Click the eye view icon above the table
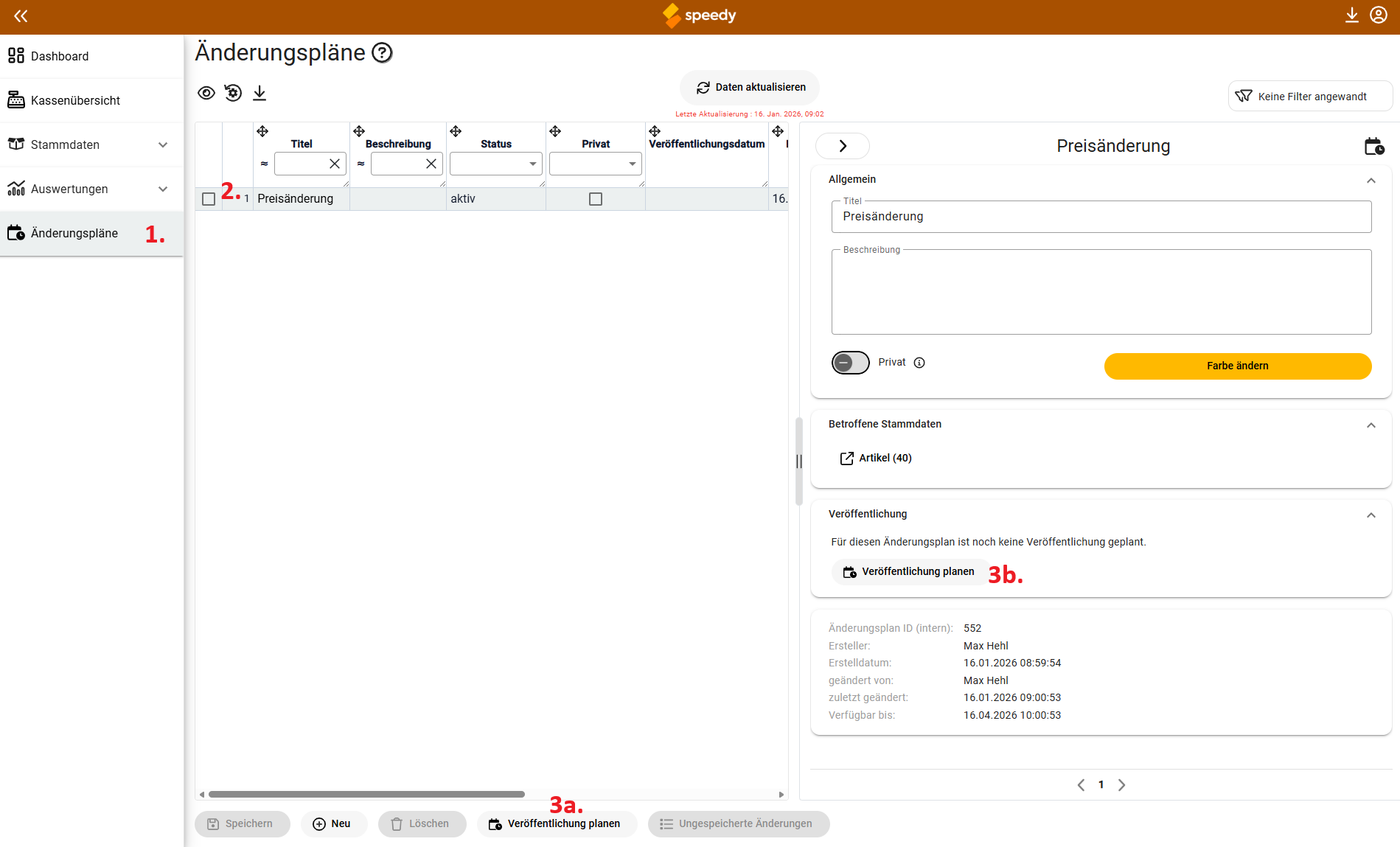 click(206, 93)
